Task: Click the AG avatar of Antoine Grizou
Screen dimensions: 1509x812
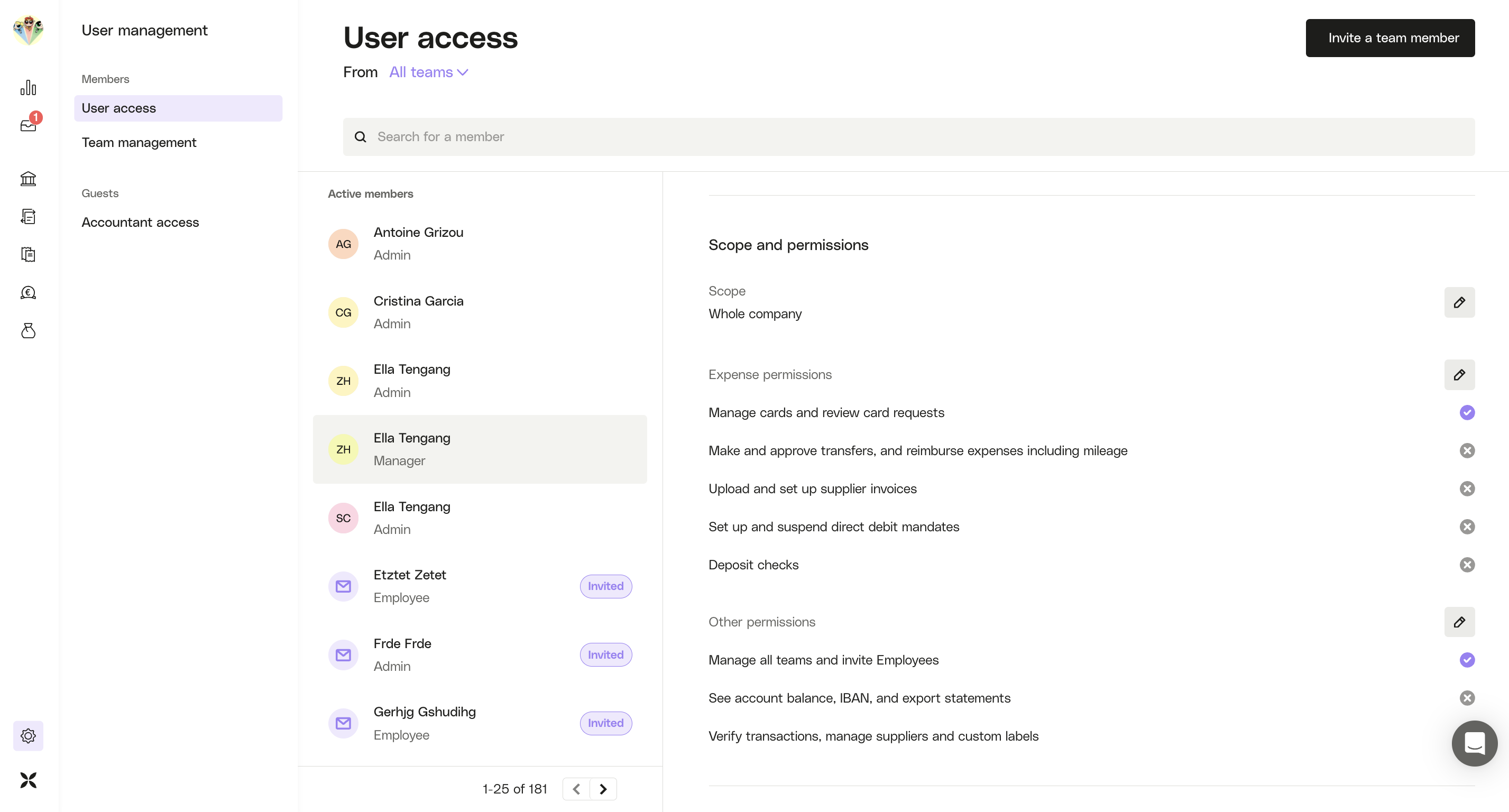Action: (343, 244)
